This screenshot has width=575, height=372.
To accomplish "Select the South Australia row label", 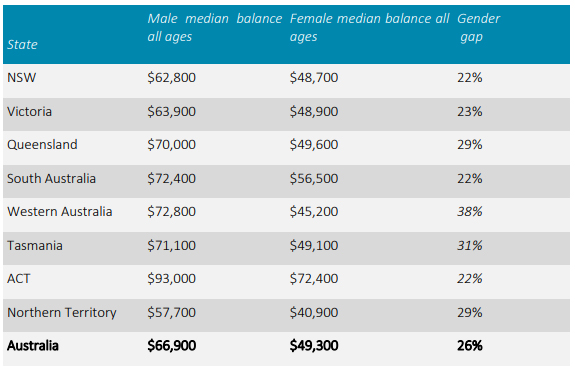I will tap(51, 179).
